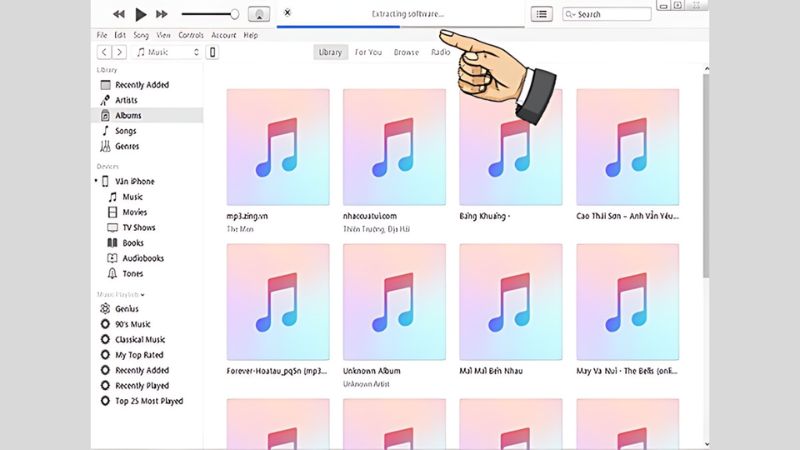Open Books under Văn iPhone
This screenshot has width=800, height=450.
133,243
